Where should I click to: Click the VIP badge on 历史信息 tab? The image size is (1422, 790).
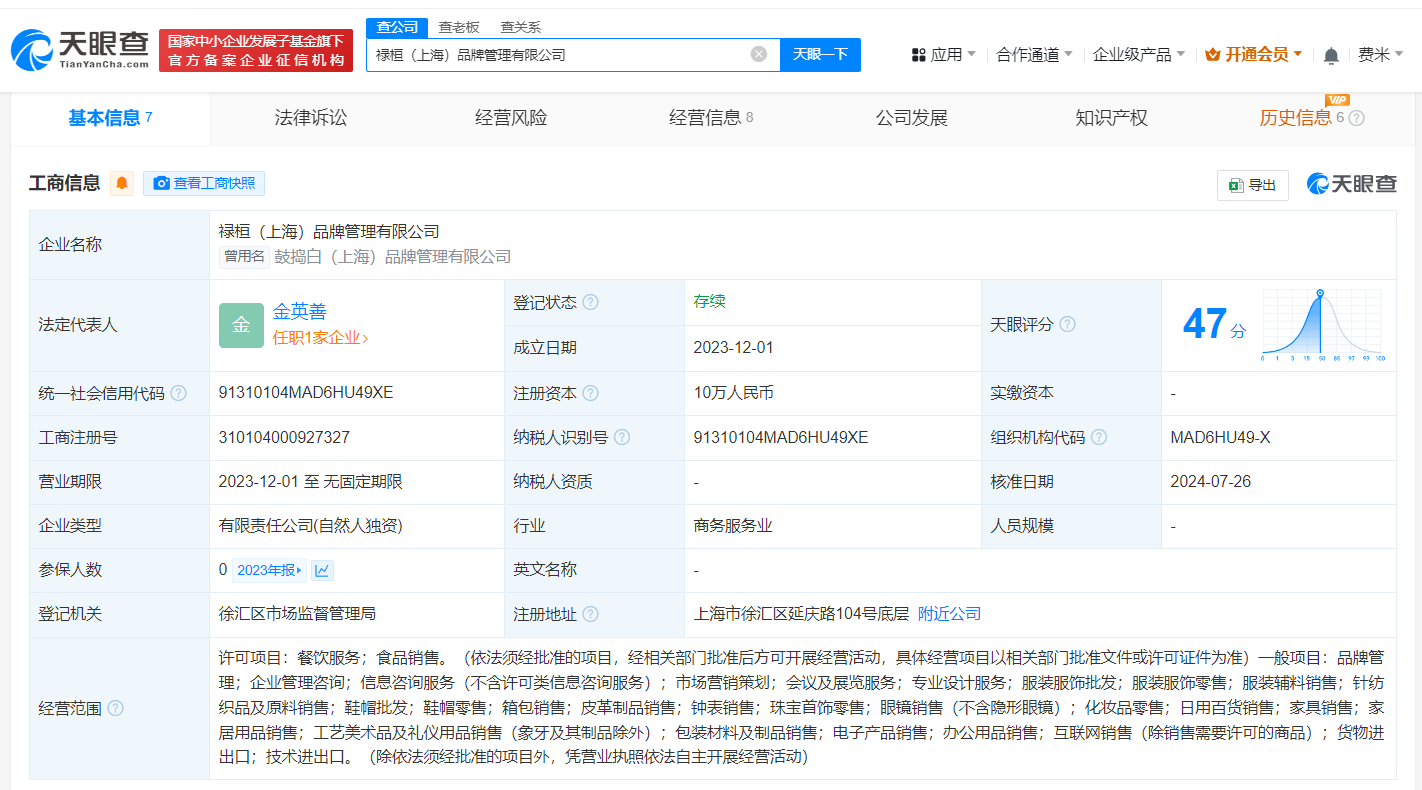(x=1337, y=100)
